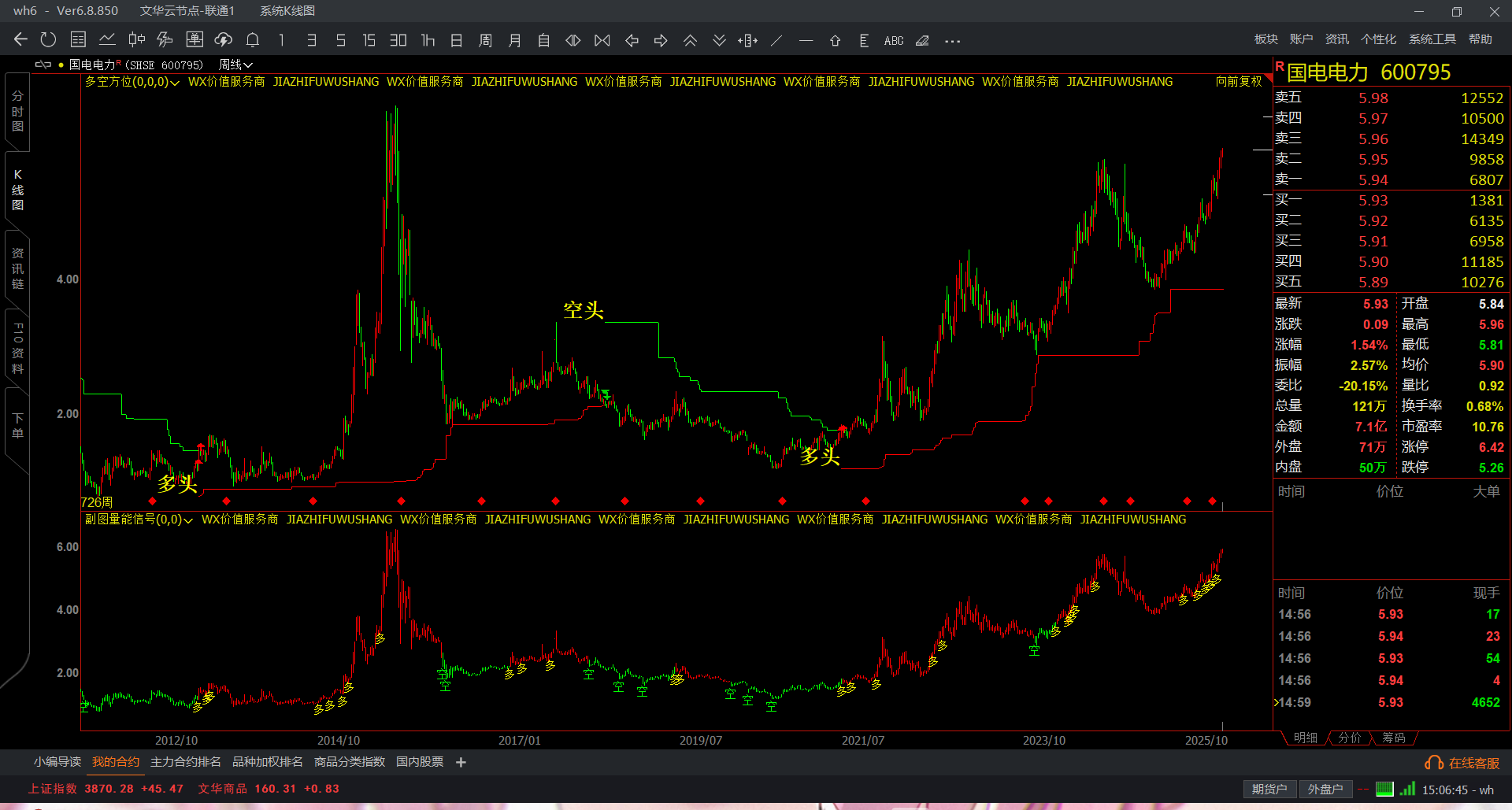Viewport: 1512px width, 810px height.
Task: Click the split-window adjust icon
Action: click(x=748, y=40)
